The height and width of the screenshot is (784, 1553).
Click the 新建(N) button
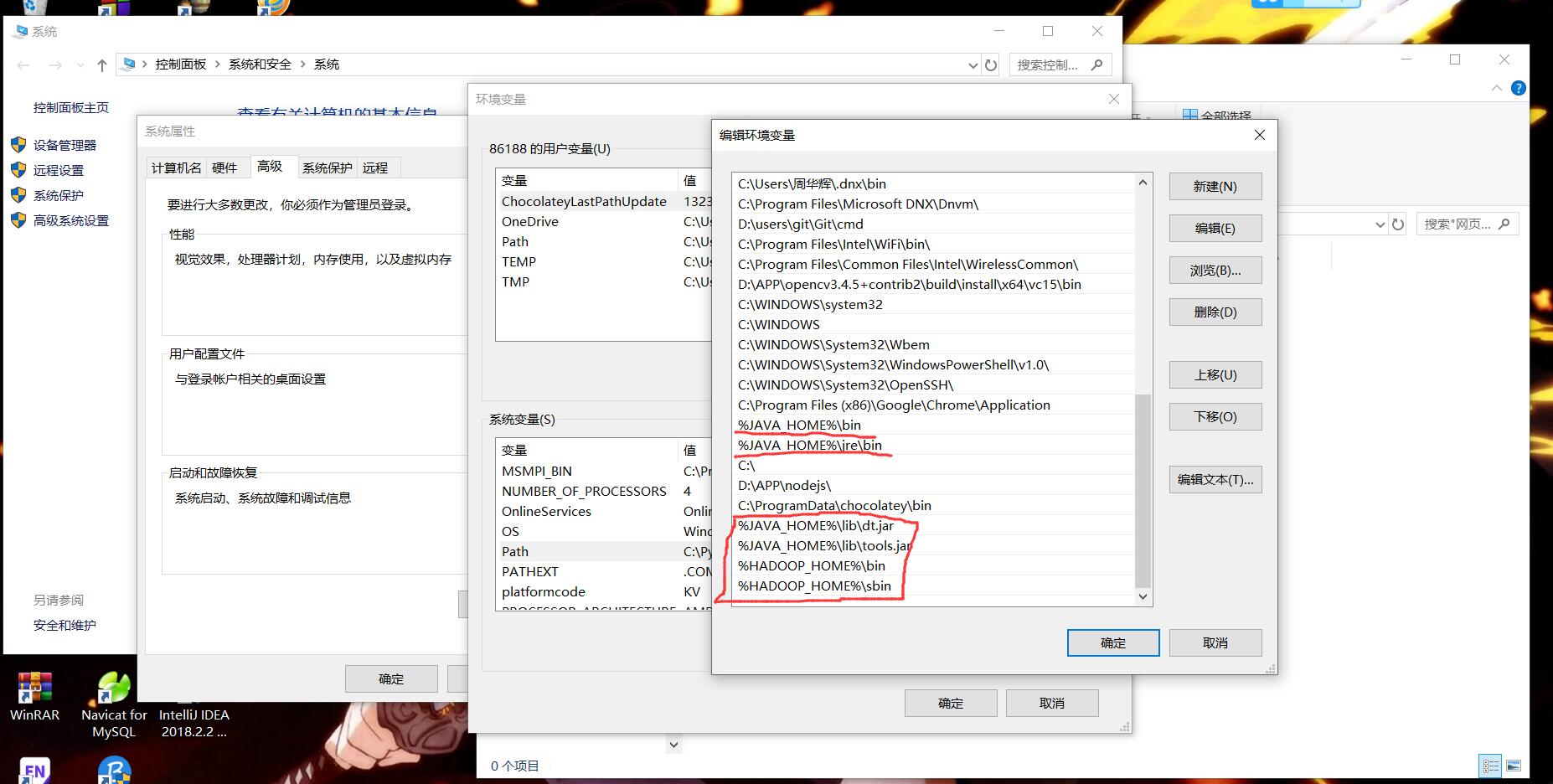(1215, 187)
